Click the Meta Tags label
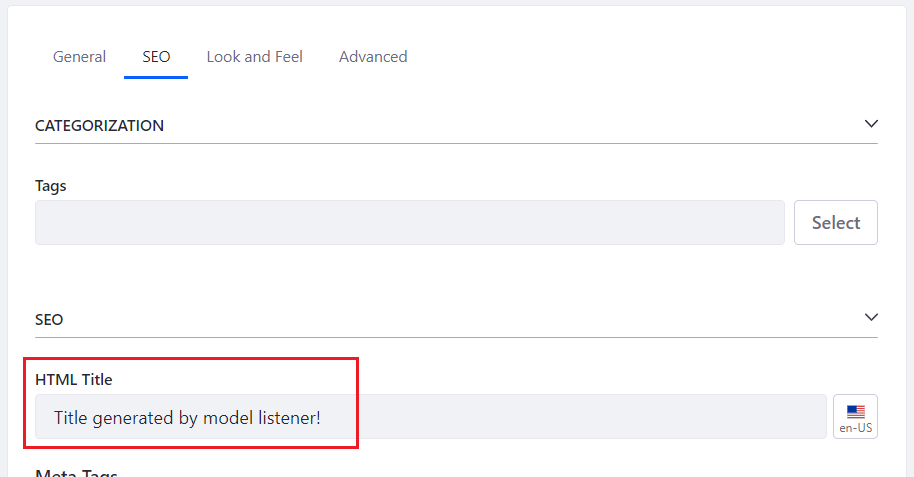The image size is (914, 477). pyautogui.click(x=76, y=473)
